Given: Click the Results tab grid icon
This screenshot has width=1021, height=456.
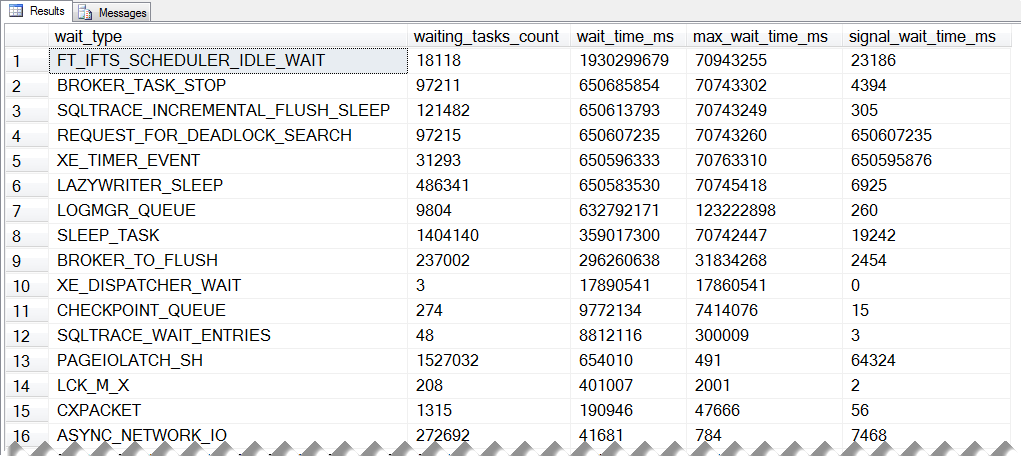Looking at the screenshot, I should coord(17,11).
